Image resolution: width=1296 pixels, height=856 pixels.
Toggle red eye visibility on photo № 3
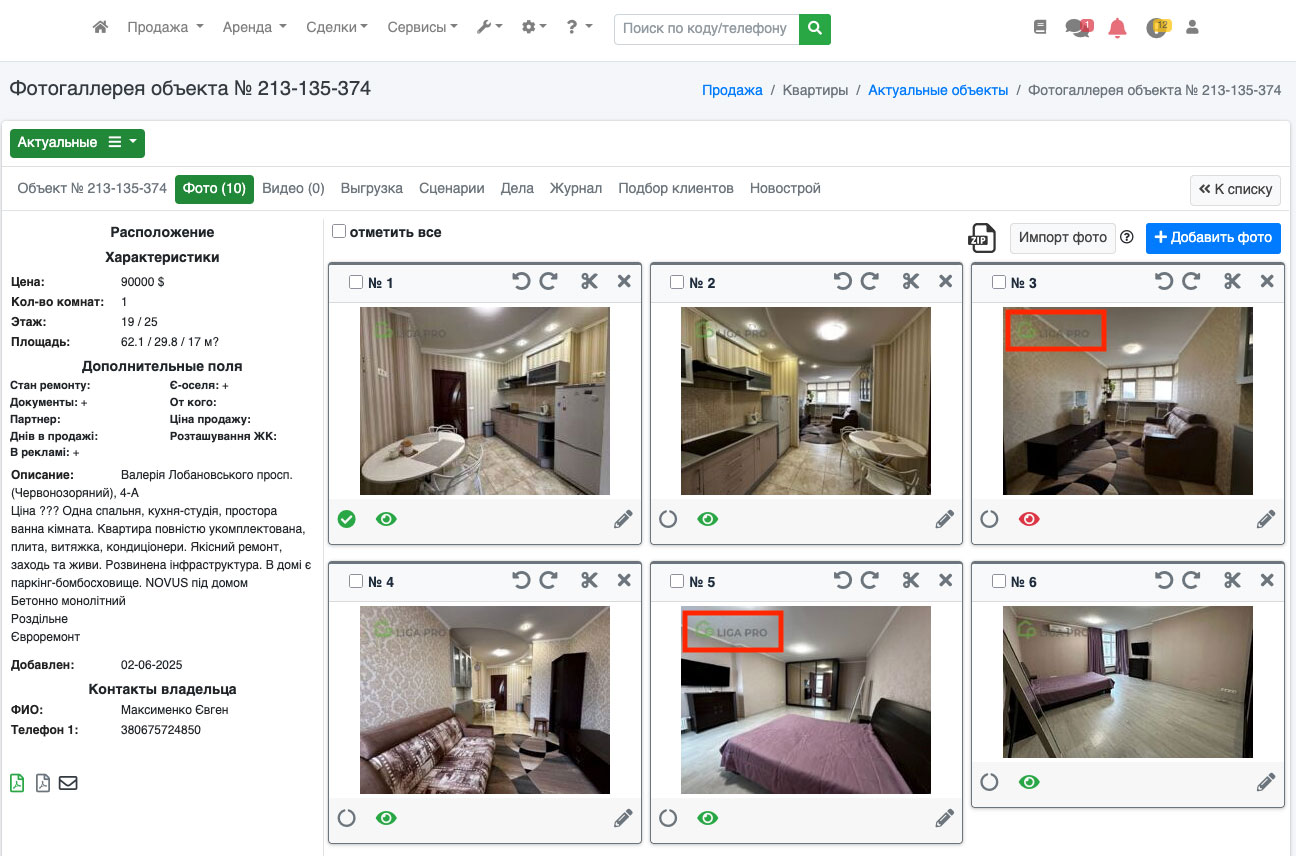[1029, 519]
